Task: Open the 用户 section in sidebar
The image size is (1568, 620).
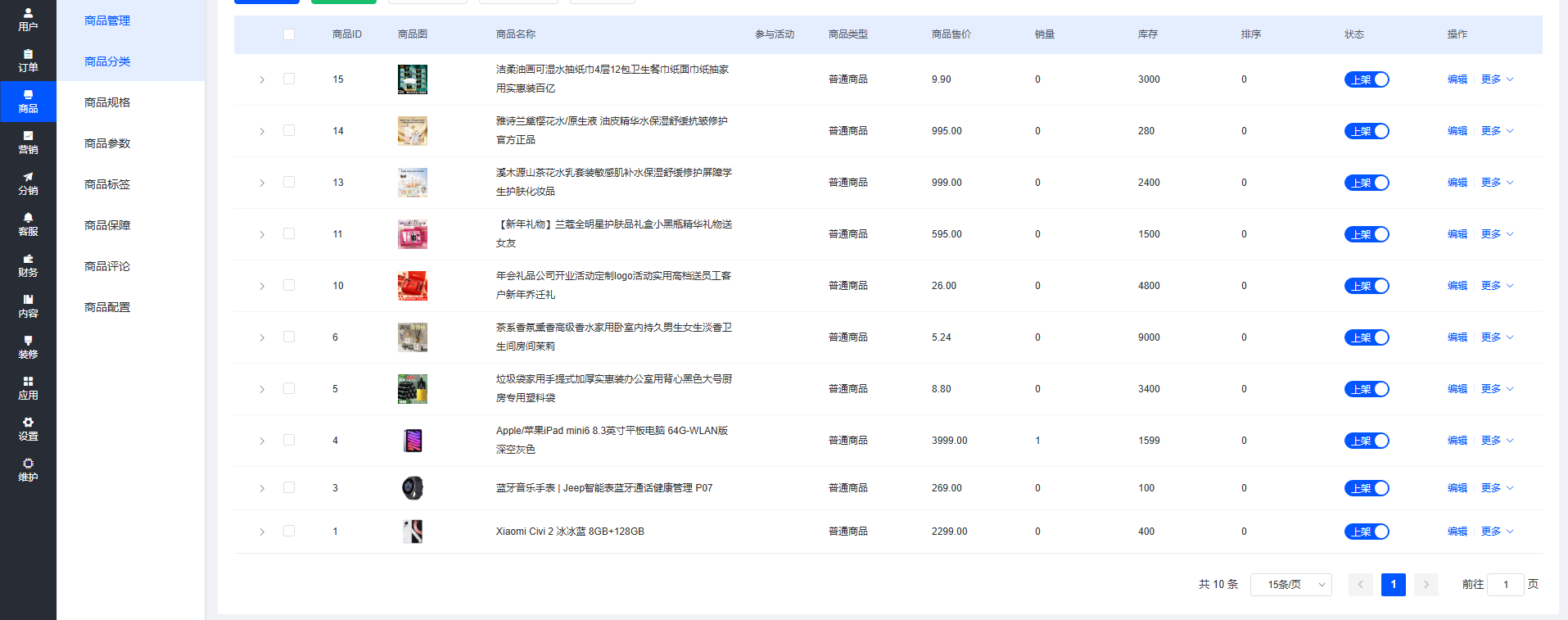Action: coord(28,20)
